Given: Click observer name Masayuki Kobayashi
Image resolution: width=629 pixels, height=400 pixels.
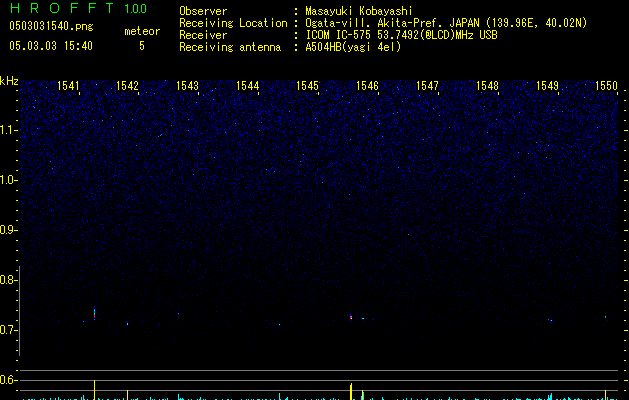Looking at the screenshot, I should pos(359,11).
